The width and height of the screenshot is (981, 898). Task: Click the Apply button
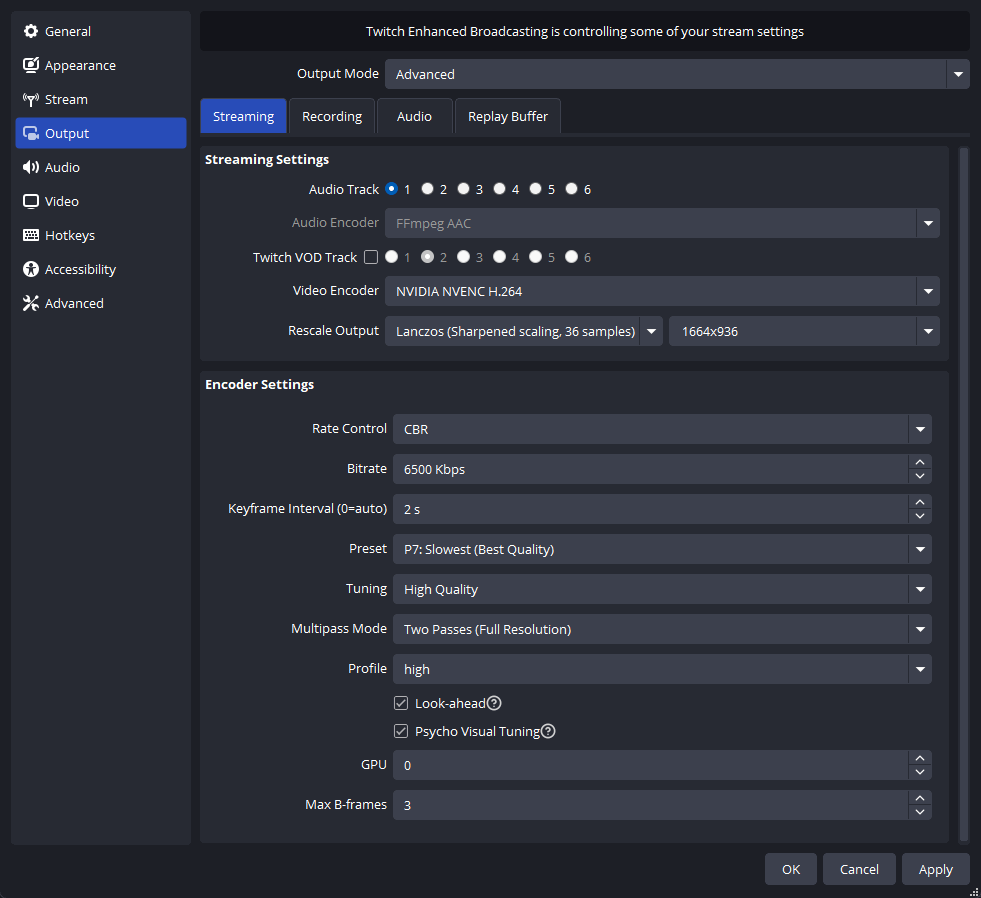coord(936,869)
